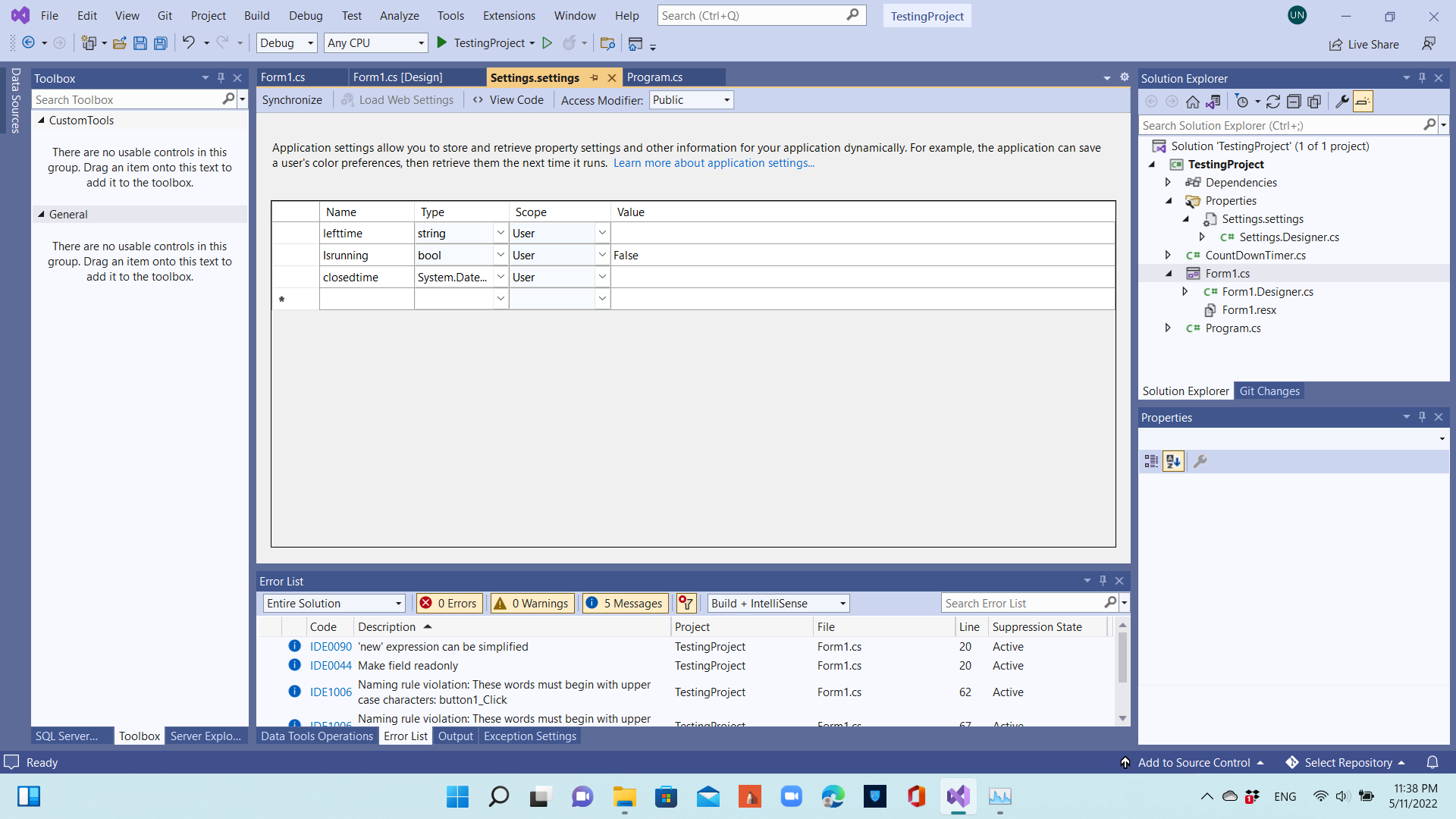Open Microsoft Edge from the taskbar

click(x=833, y=796)
